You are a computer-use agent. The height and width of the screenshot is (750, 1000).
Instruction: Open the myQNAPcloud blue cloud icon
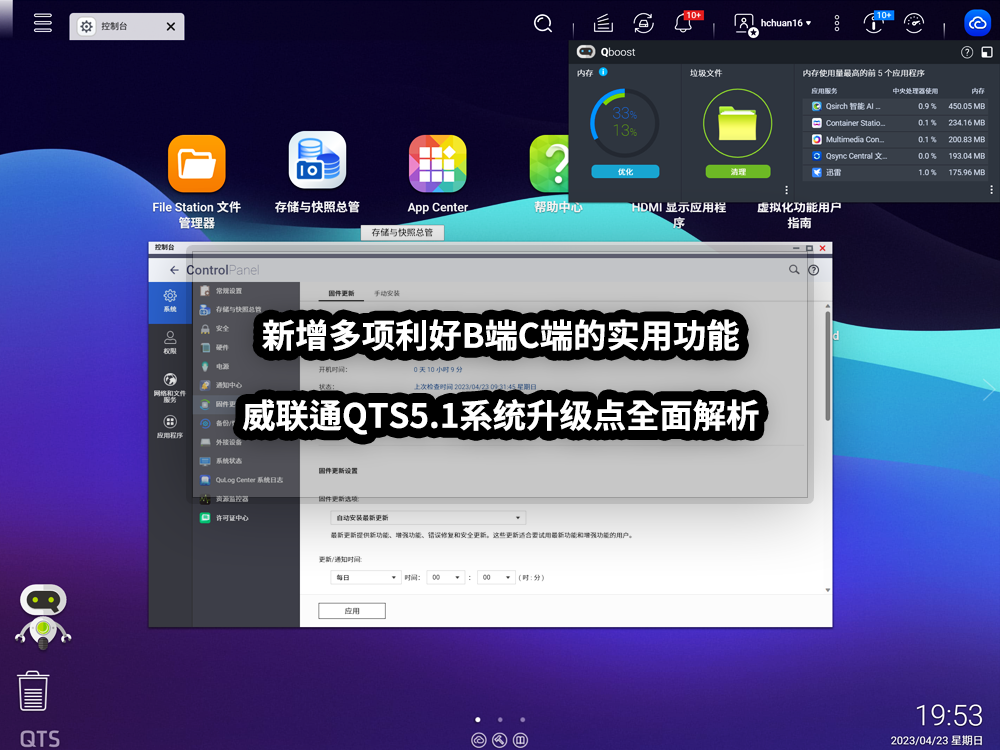977,23
